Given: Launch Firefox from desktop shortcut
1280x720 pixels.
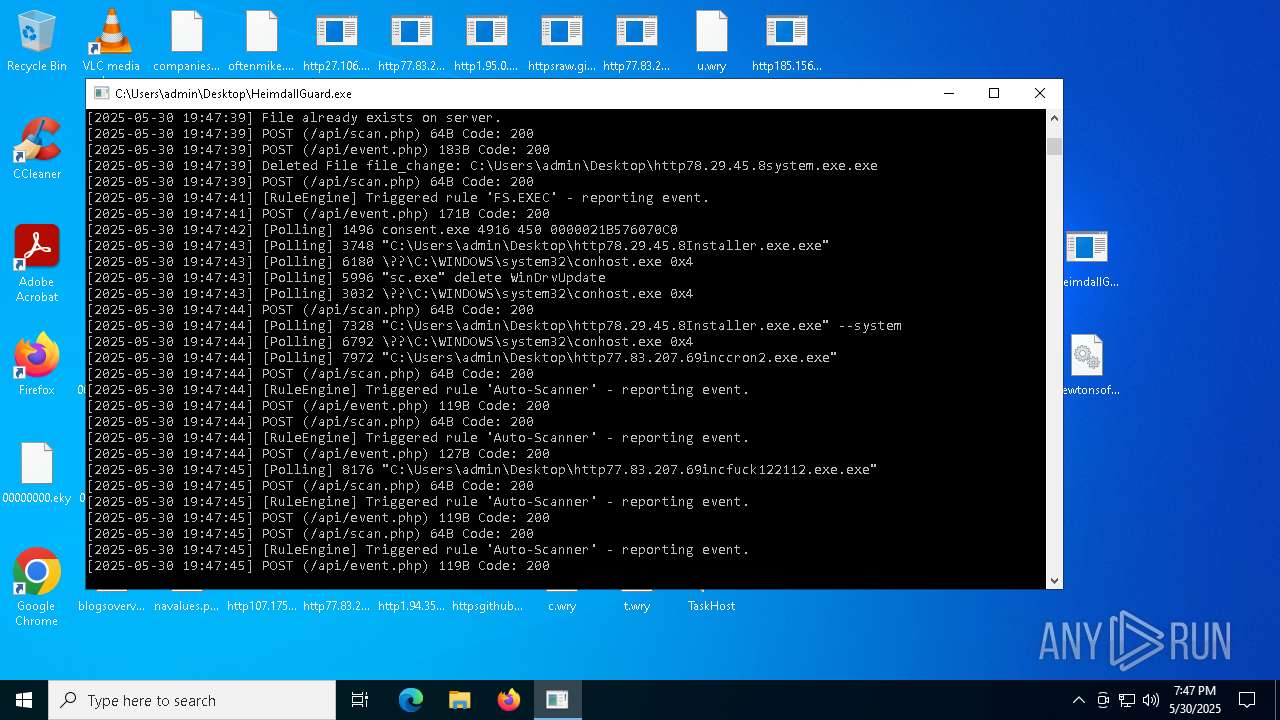Looking at the screenshot, I should (37, 364).
